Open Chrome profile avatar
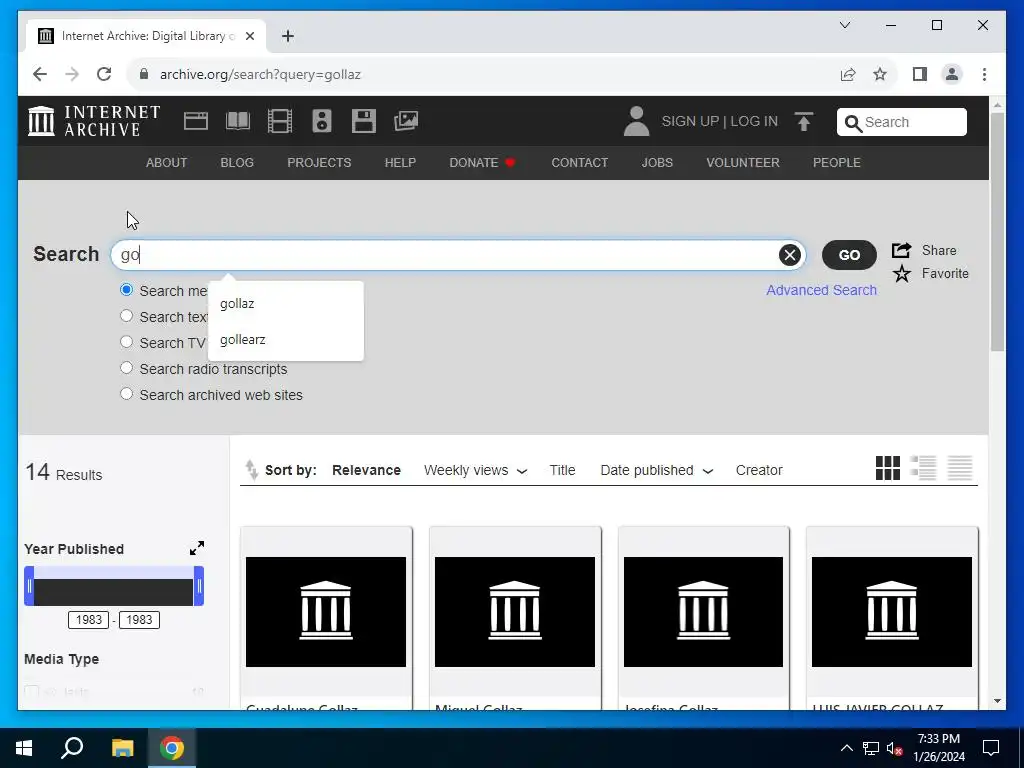This screenshot has height=768, width=1024. click(x=952, y=74)
